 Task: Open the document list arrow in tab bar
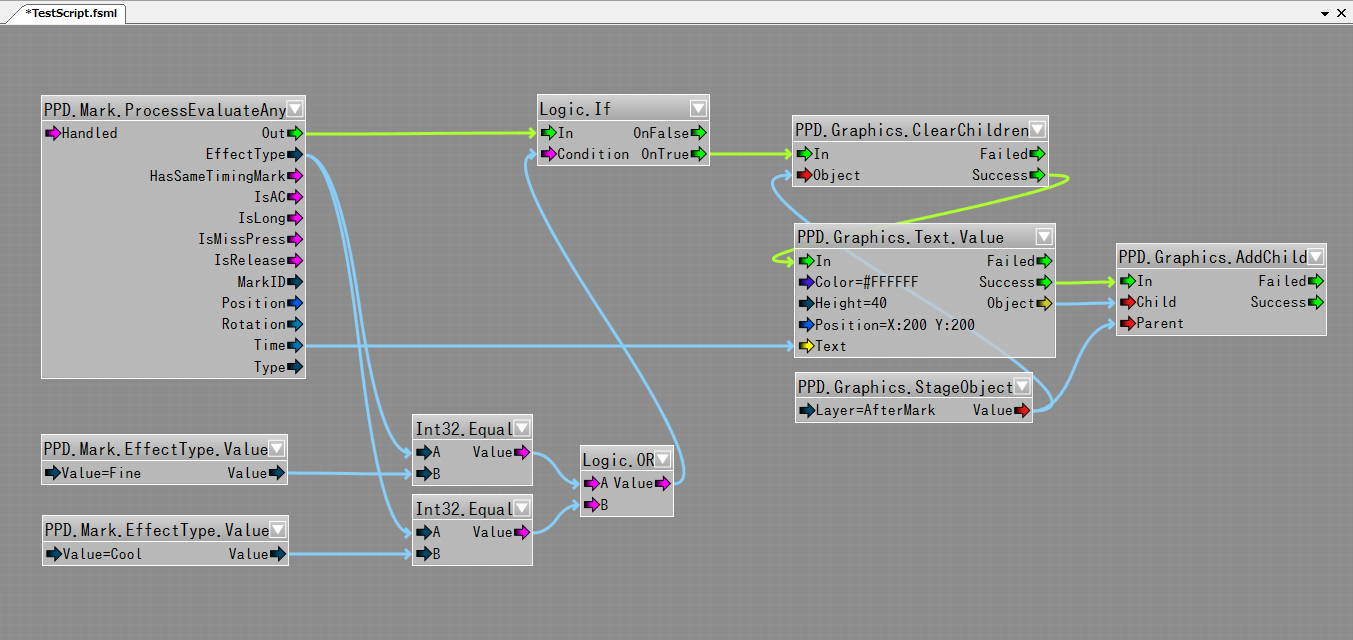click(1325, 13)
